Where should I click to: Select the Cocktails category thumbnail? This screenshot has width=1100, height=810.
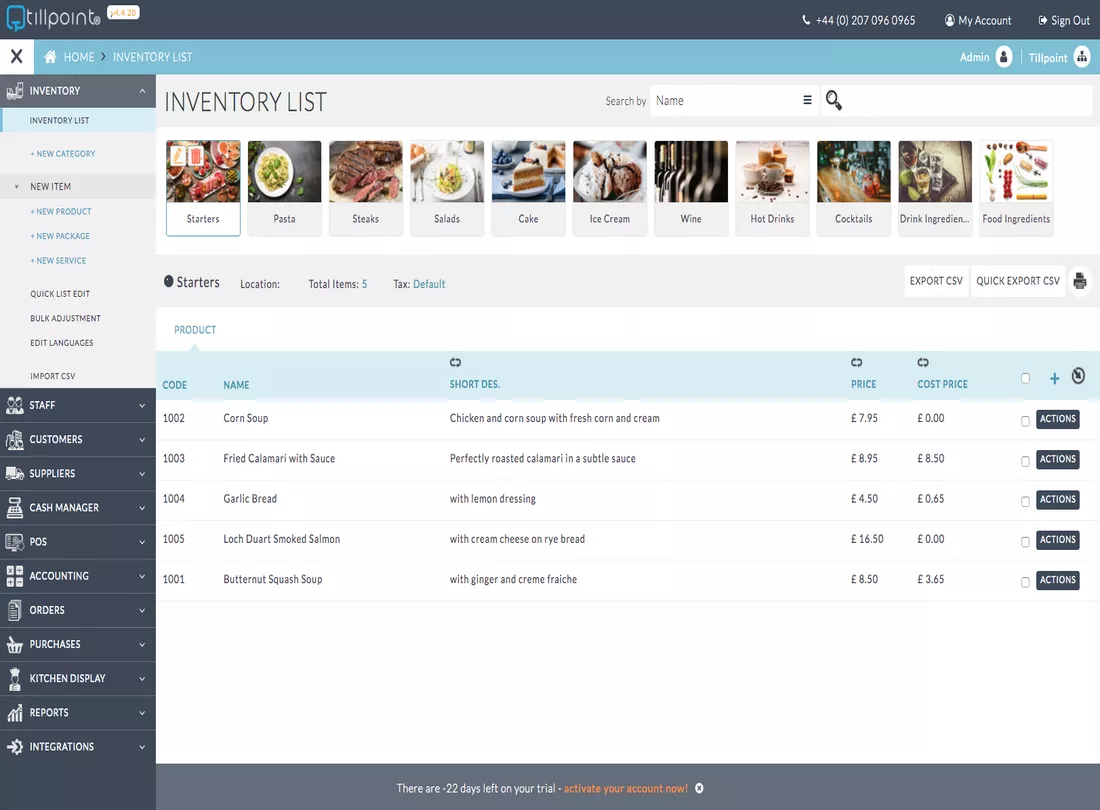click(x=853, y=188)
